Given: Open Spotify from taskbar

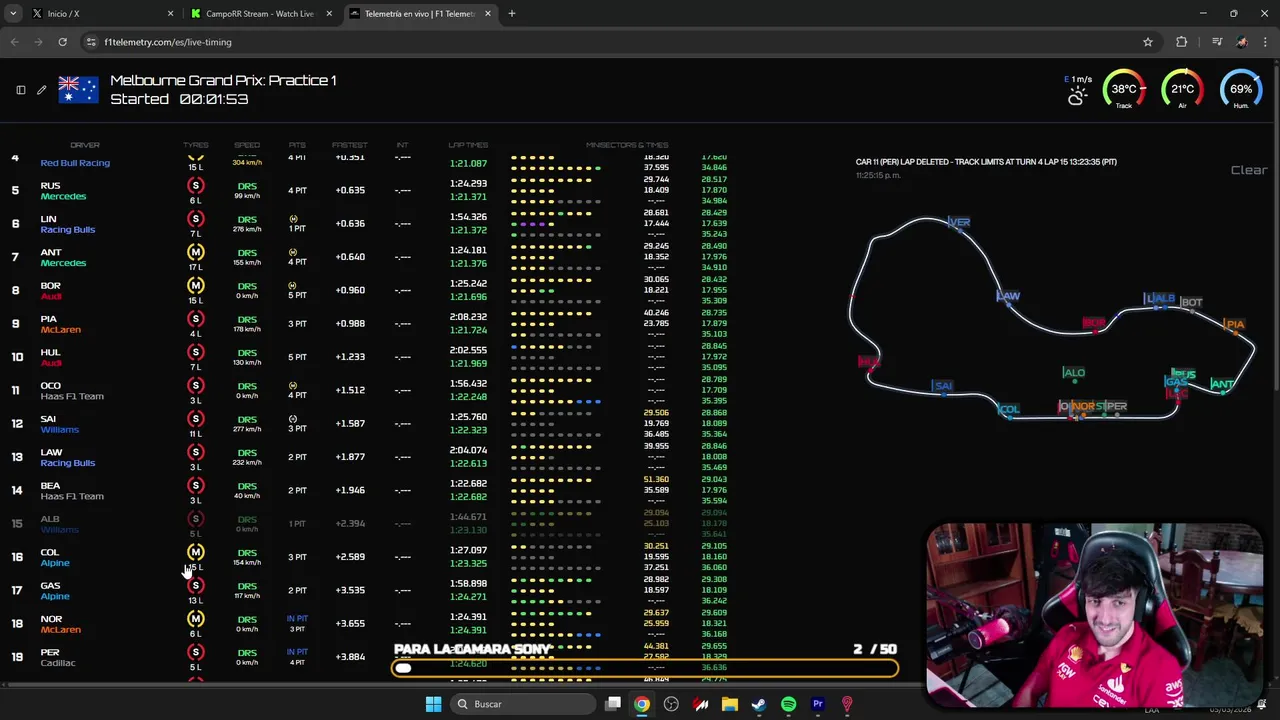Looking at the screenshot, I should 788,704.
